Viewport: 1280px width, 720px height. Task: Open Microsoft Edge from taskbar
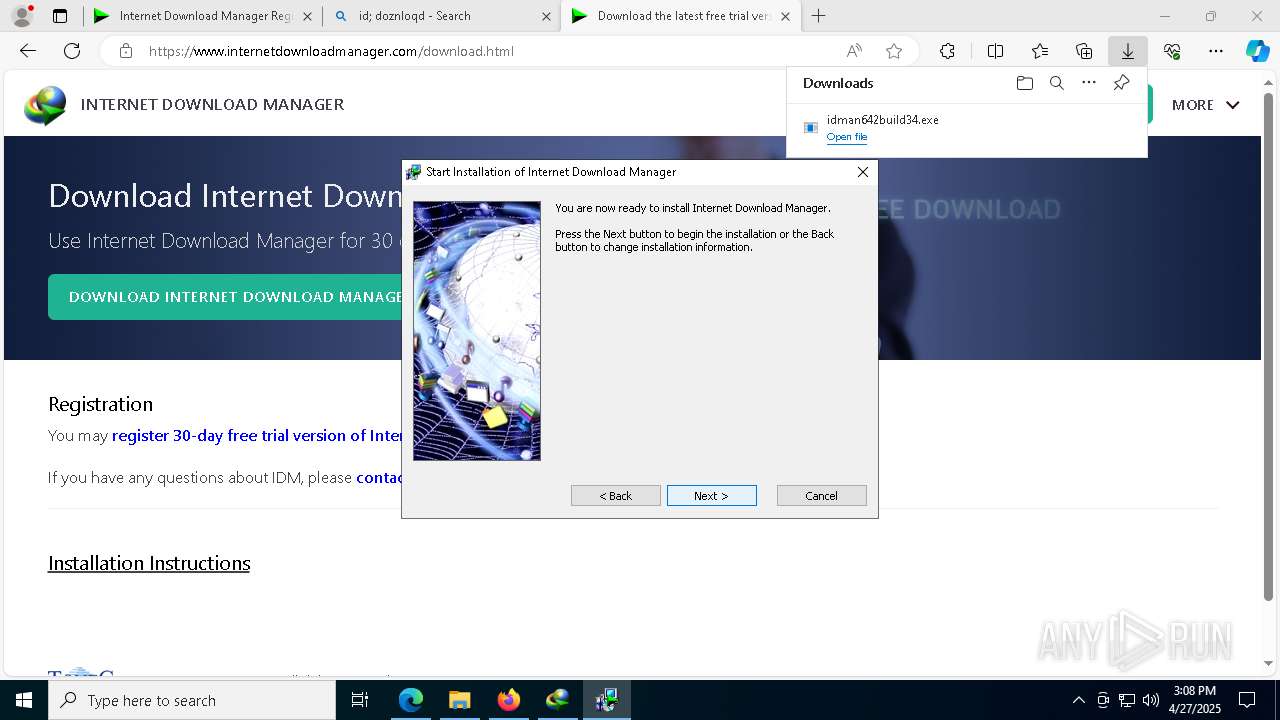tap(411, 700)
